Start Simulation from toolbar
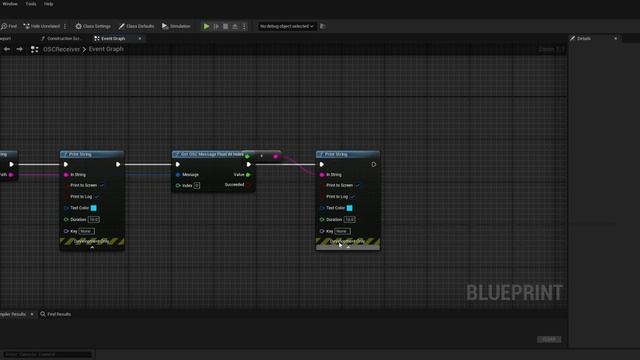The height and width of the screenshot is (360, 640). coord(176,26)
